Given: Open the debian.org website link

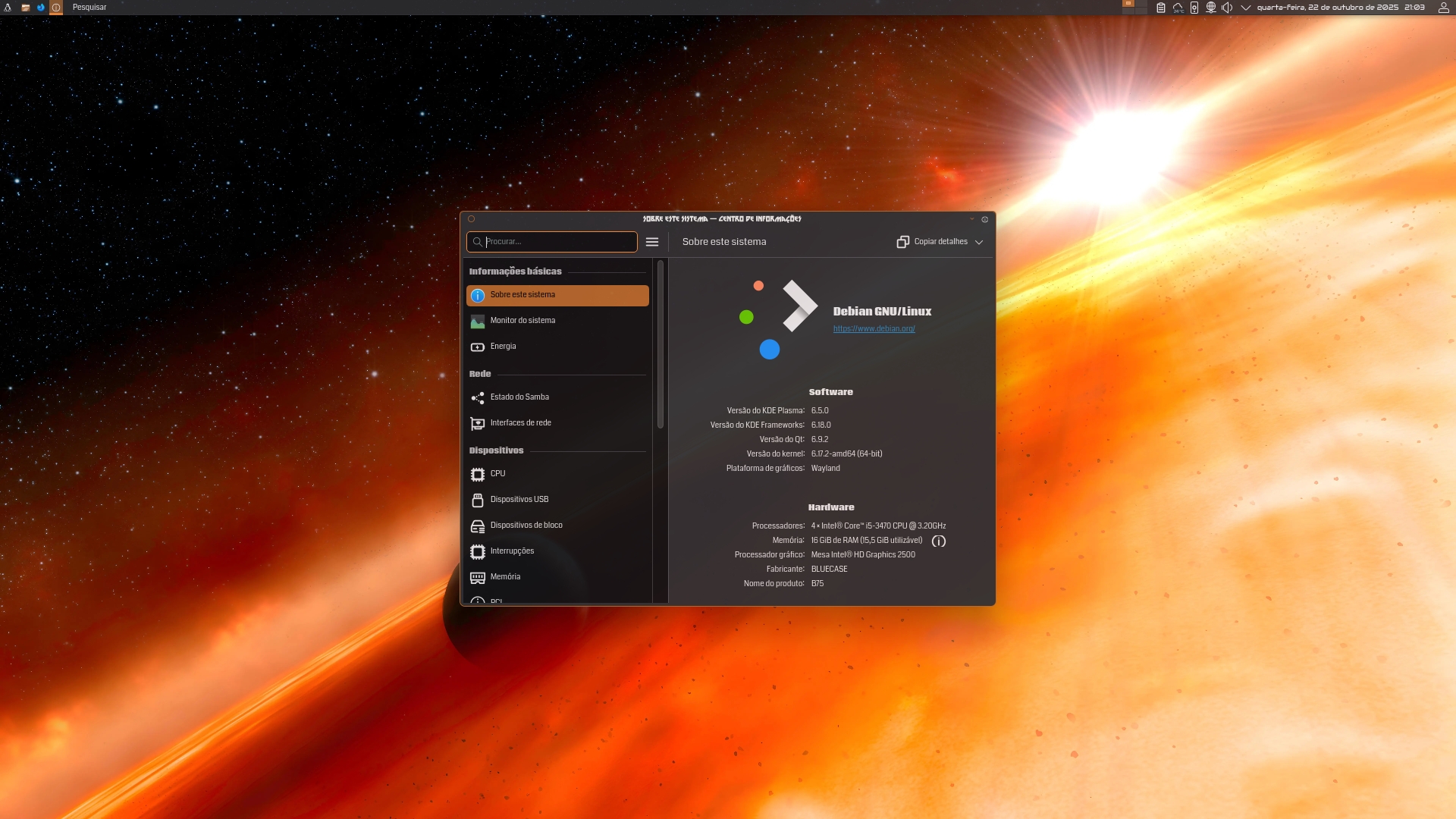Looking at the screenshot, I should tap(874, 329).
